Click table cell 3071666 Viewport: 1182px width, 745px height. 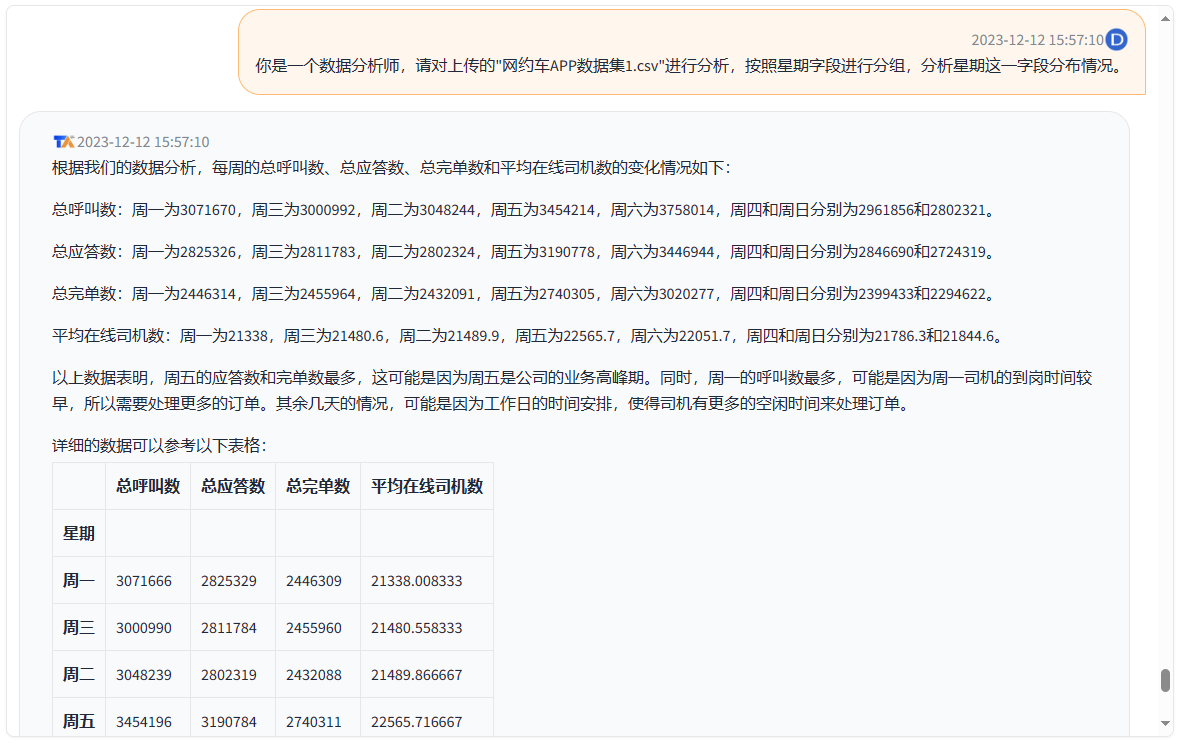(x=148, y=581)
